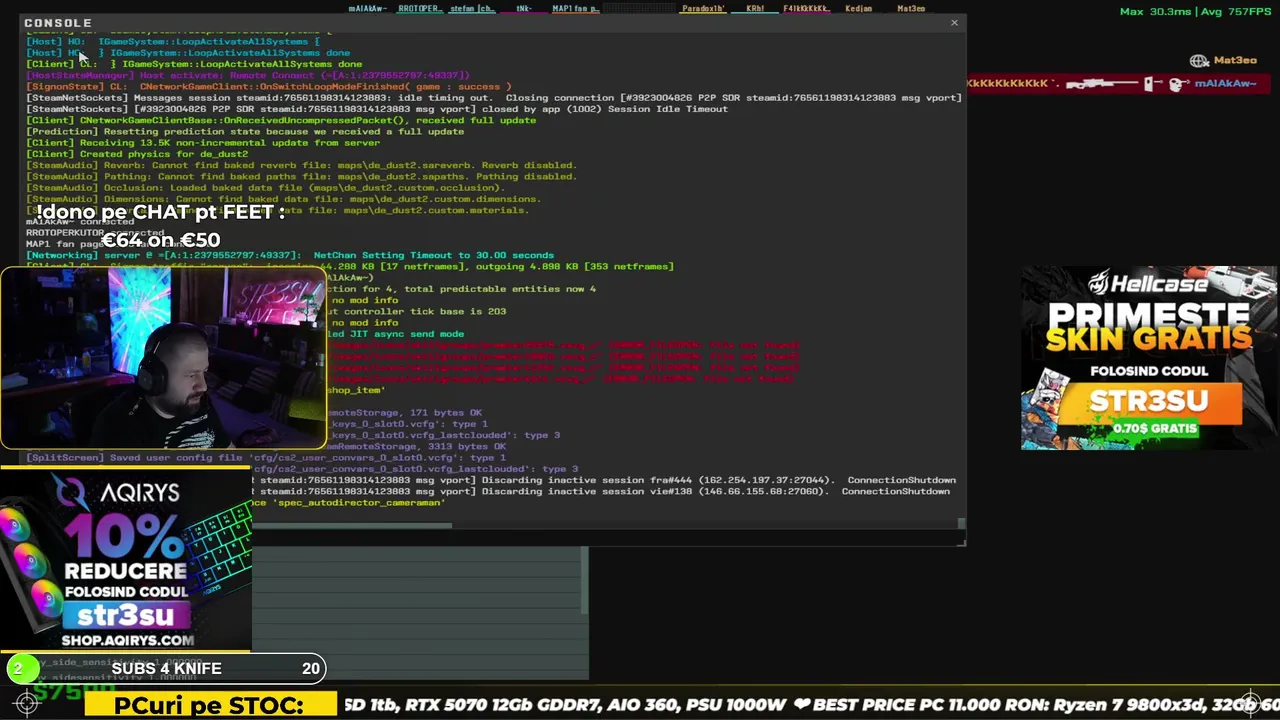
Task: Click the console resize grip corner
Action: (961, 541)
